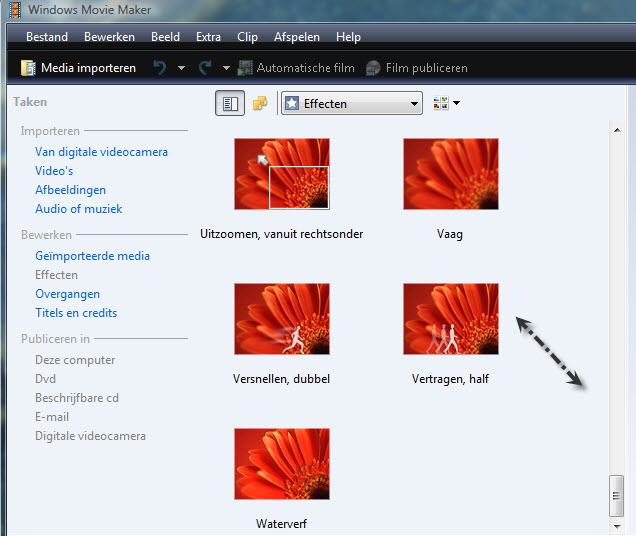
Task: Select the Uitzoomen, vanuit rechtsonder effect thumbnail
Action: [281, 173]
